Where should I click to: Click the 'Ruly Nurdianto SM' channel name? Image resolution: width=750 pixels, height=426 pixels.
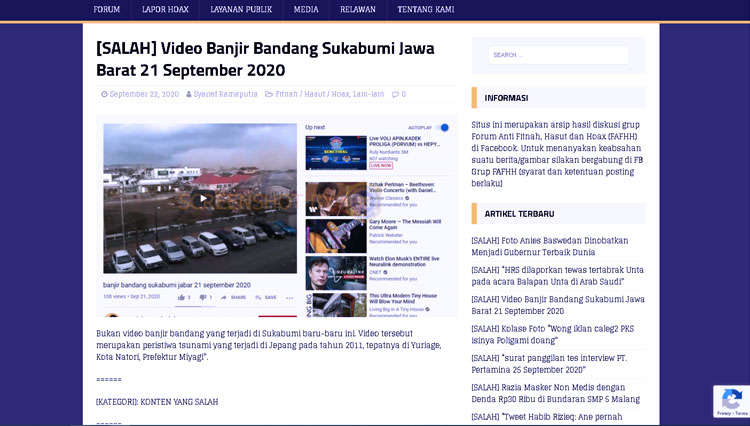tap(388, 152)
